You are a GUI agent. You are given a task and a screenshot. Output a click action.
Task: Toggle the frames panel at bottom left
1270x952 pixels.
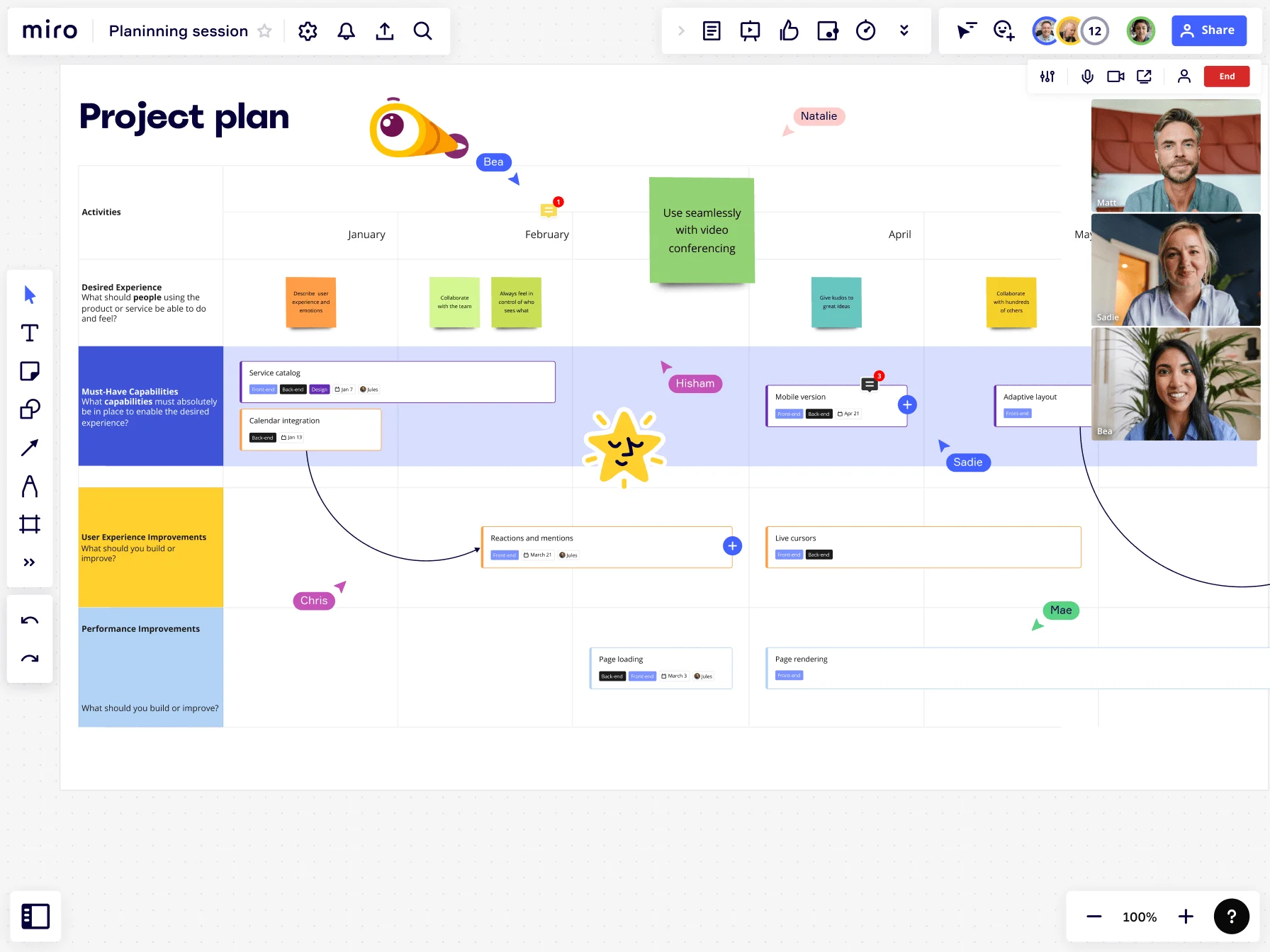click(35, 916)
